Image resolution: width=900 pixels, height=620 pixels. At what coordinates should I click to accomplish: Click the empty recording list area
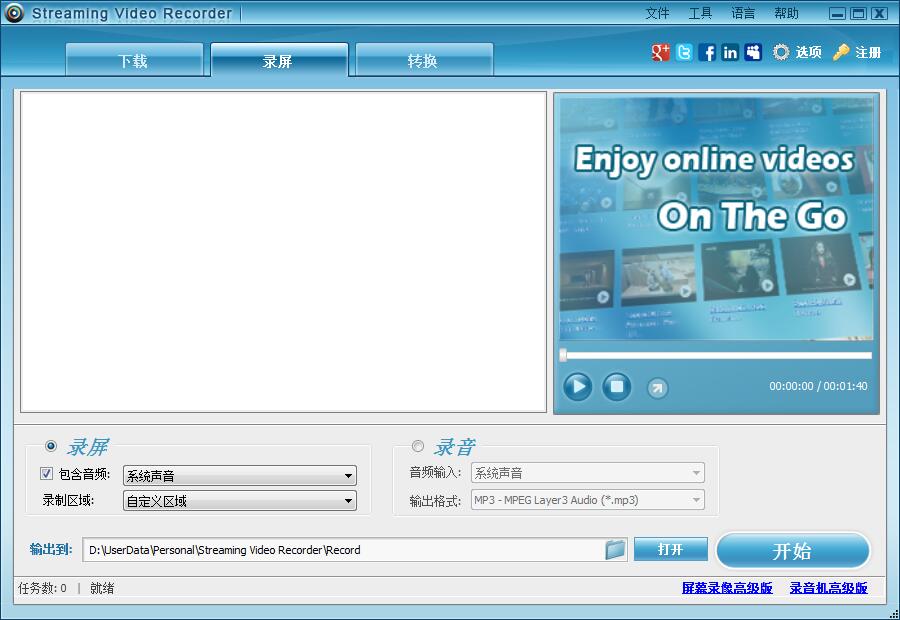click(x=283, y=251)
